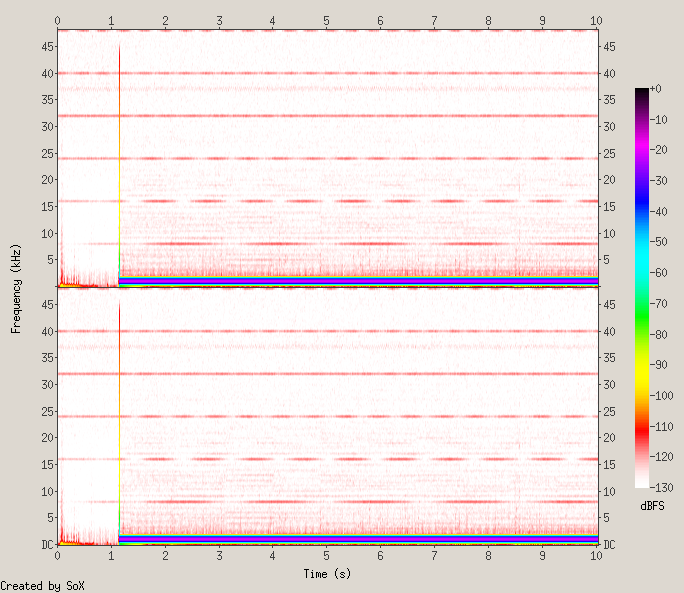Click the "-50" legend value
This screenshot has height=593, width=684.
point(659,242)
